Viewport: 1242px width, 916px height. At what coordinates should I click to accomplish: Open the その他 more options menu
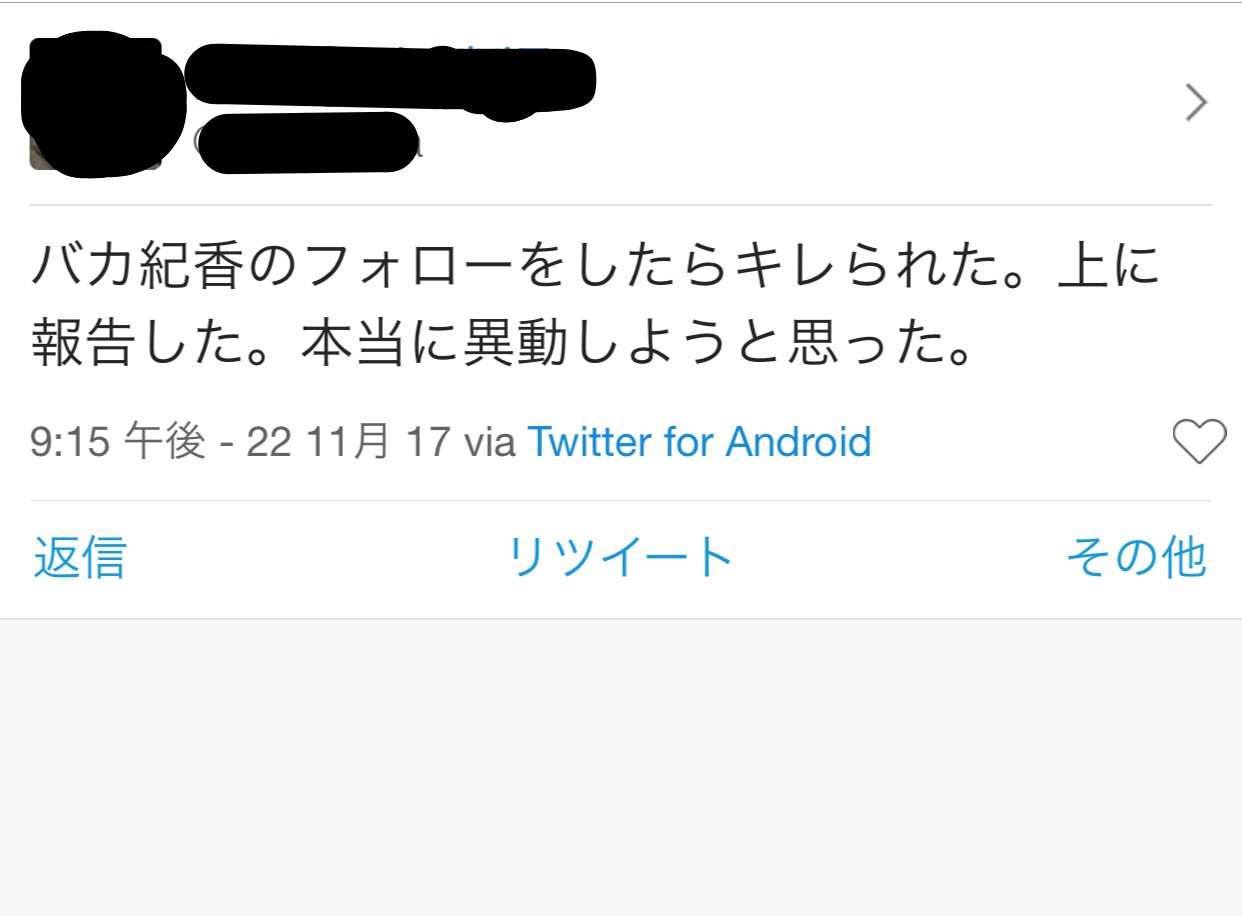[1136, 558]
